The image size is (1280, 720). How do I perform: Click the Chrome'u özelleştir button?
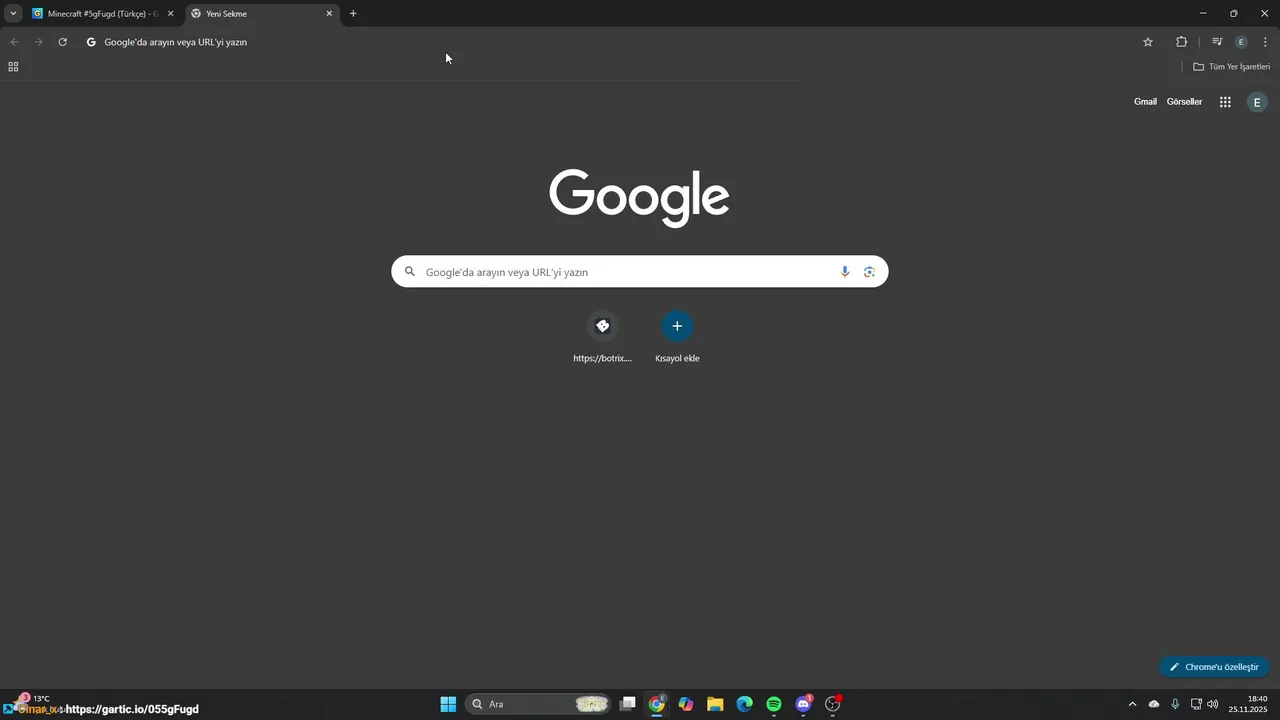[1214, 667]
